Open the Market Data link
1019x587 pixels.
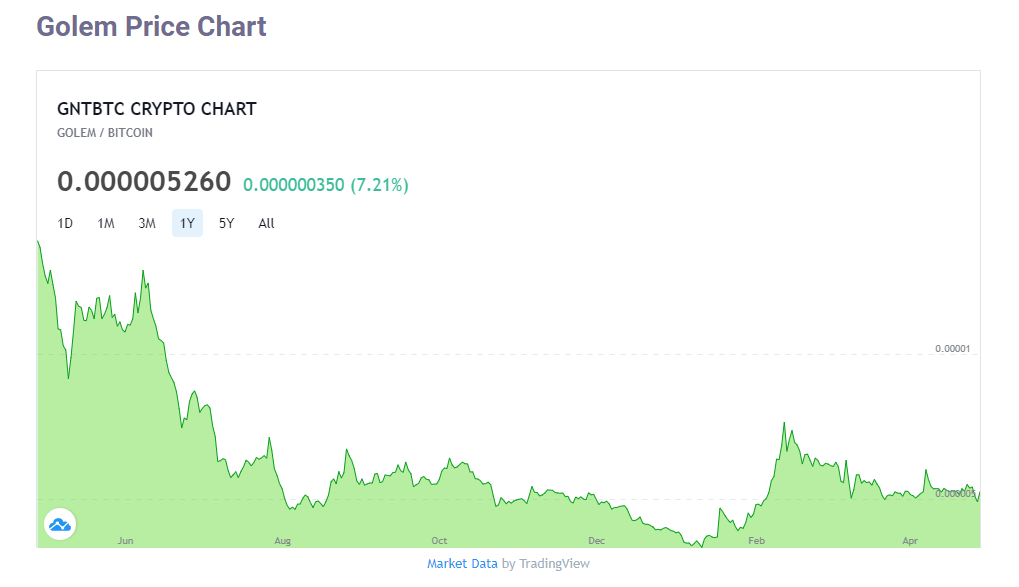tap(462, 563)
